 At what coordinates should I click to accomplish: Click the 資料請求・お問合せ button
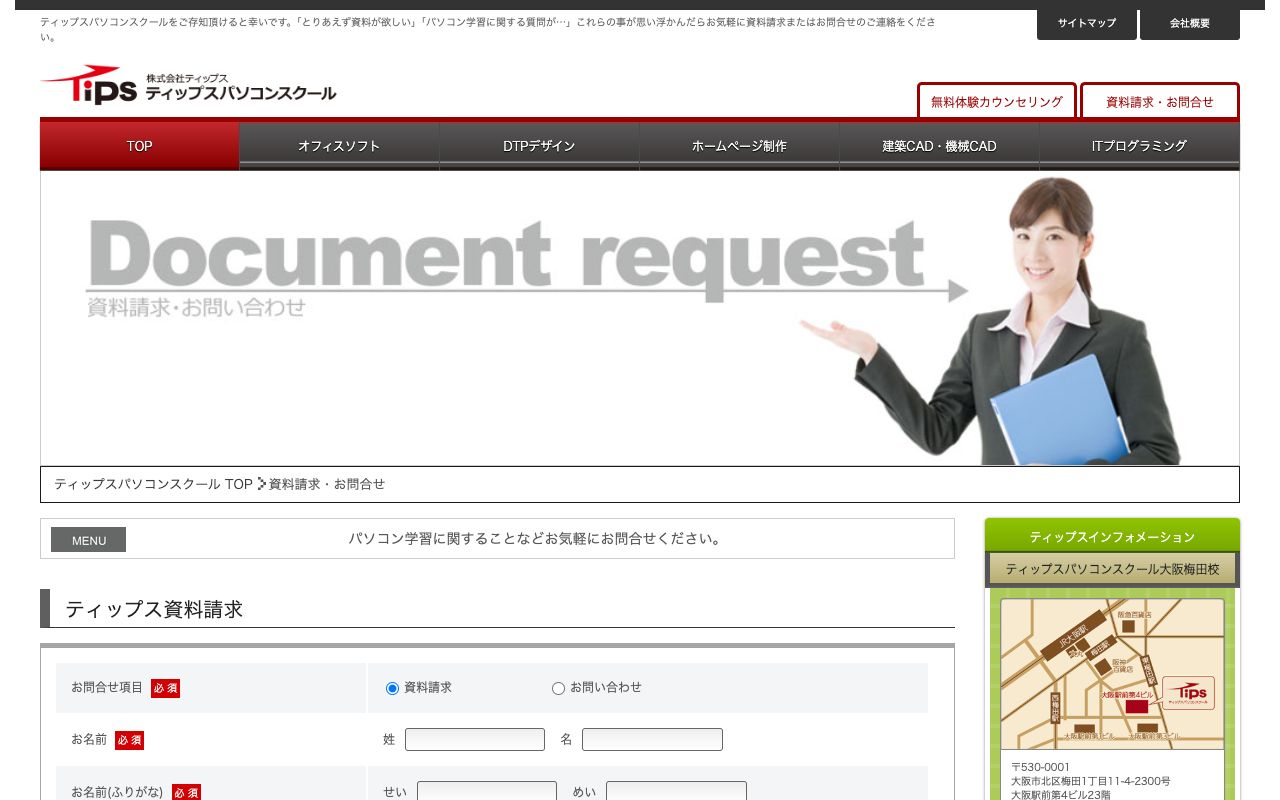tap(1159, 101)
